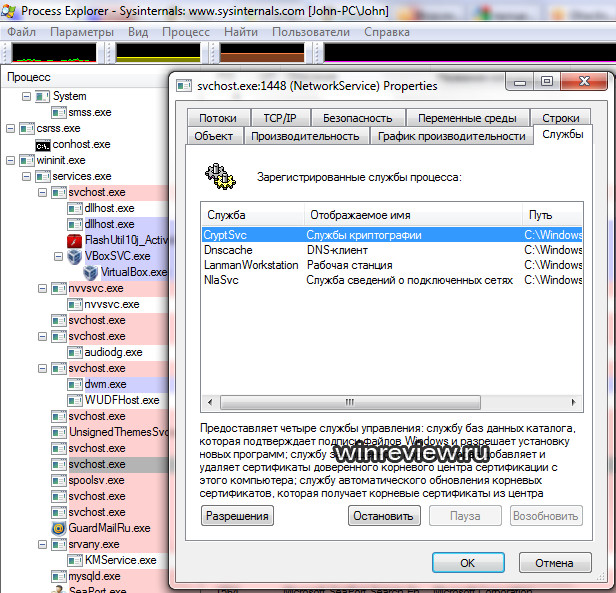The image size is (616, 593).
Task: Click the FlashUtil10j red Flash icon
Action: click(74, 240)
